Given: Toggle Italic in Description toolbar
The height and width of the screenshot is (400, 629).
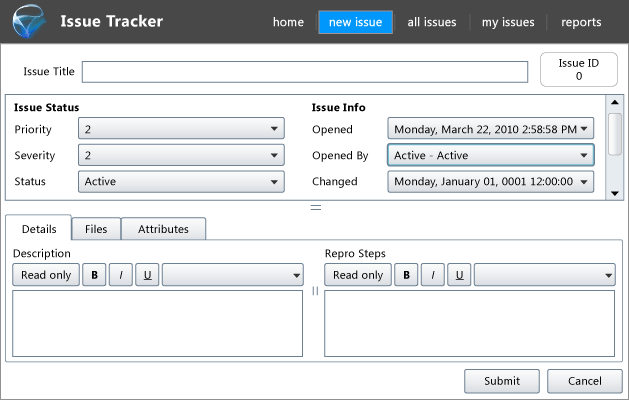Looking at the screenshot, I should tap(120, 275).
